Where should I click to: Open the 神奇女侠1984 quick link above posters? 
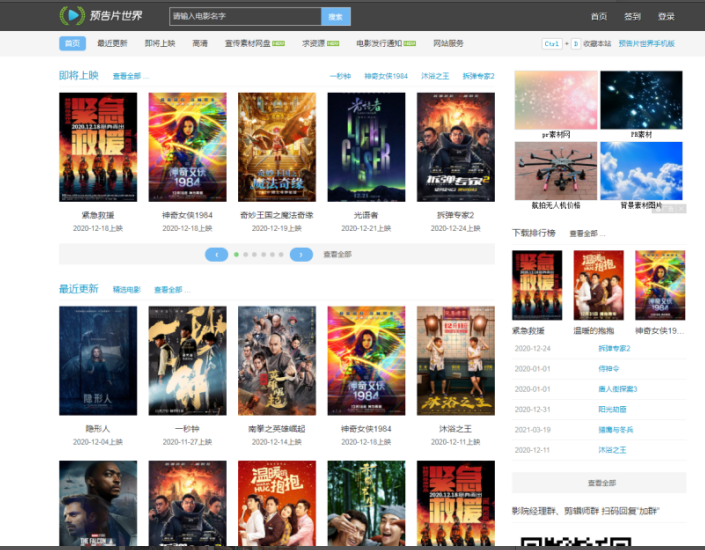[x=386, y=76]
